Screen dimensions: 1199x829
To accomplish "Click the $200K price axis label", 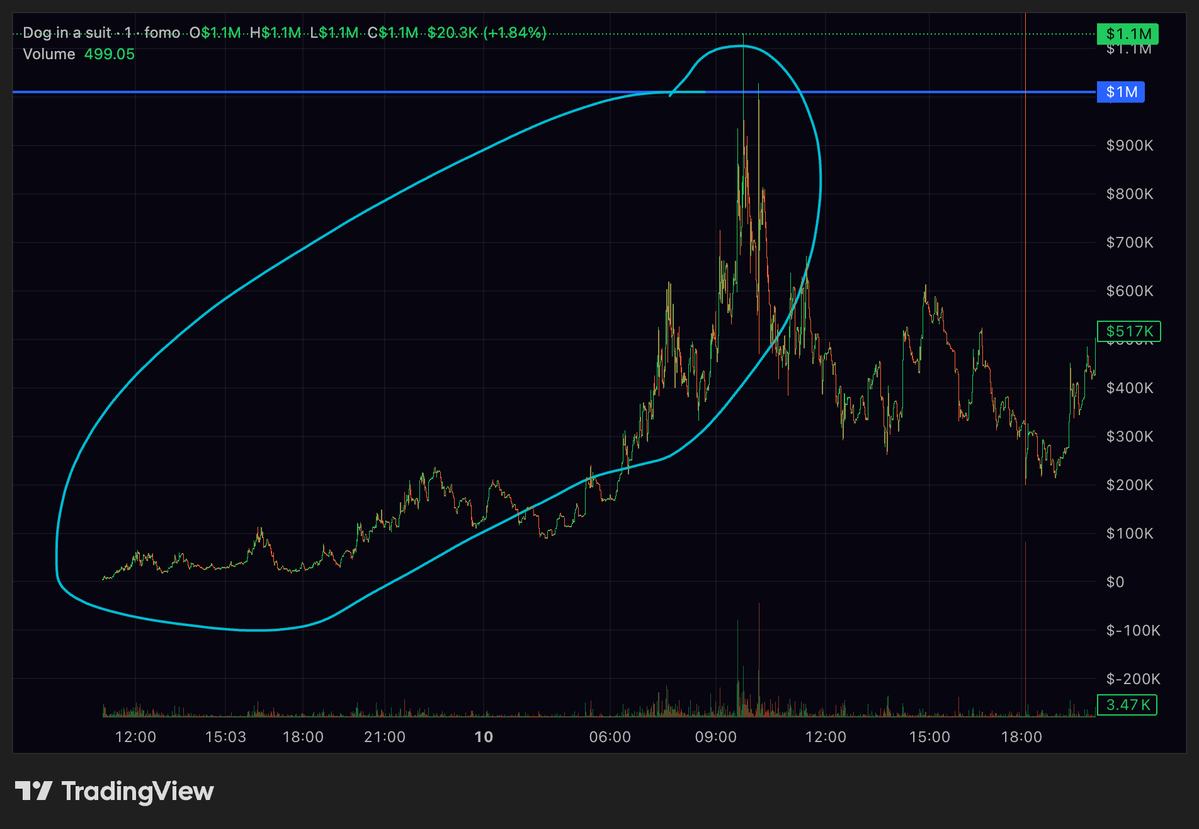I will [x=1129, y=485].
